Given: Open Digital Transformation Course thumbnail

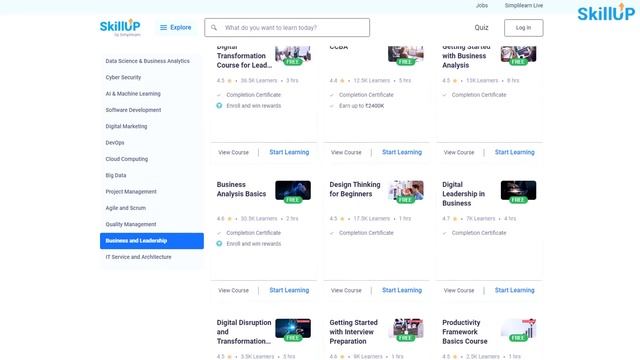Looking at the screenshot, I should click(x=293, y=54).
